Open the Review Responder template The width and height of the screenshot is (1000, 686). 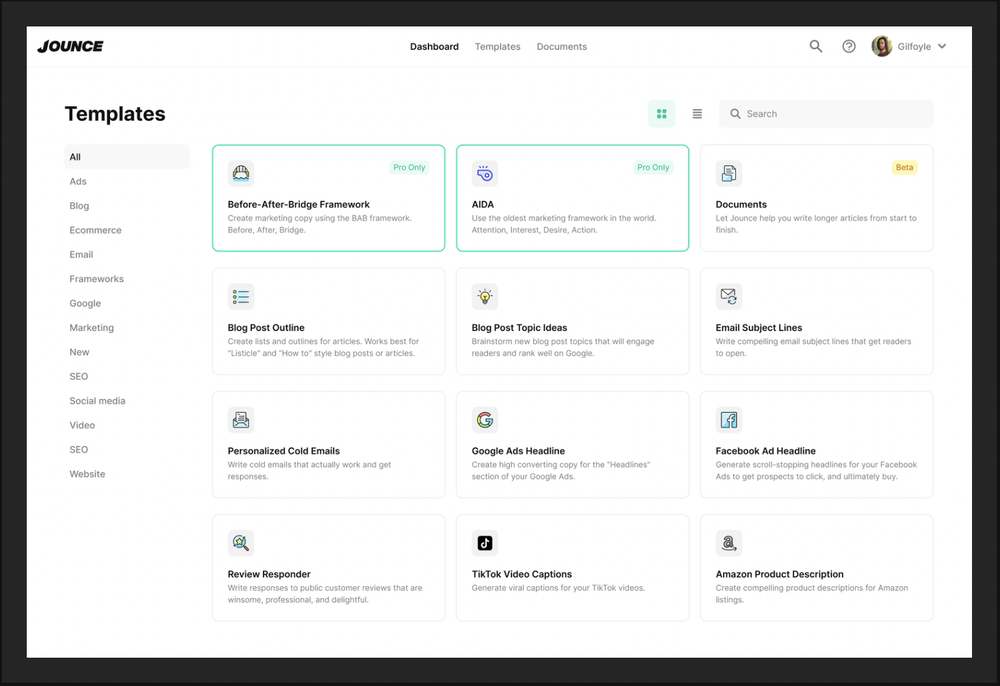tap(328, 568)
